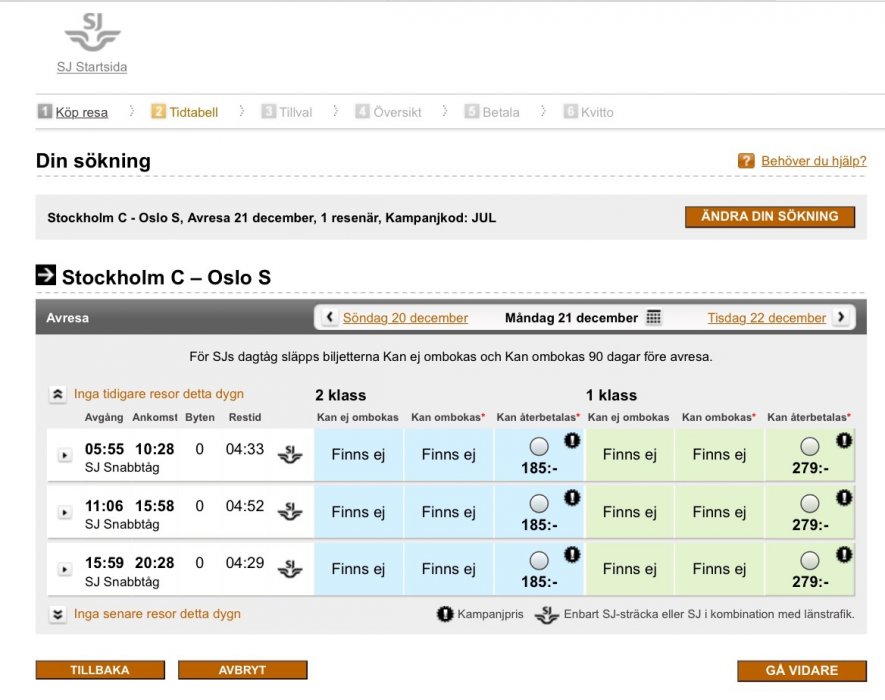Expand details for the 05:55 departure

[x=64, y=456]
